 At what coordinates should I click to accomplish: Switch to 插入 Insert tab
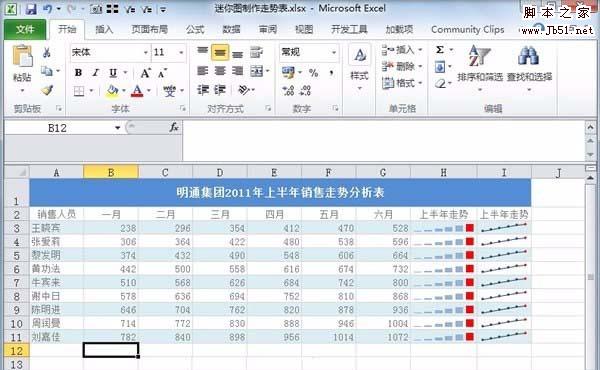click(104, 29)
